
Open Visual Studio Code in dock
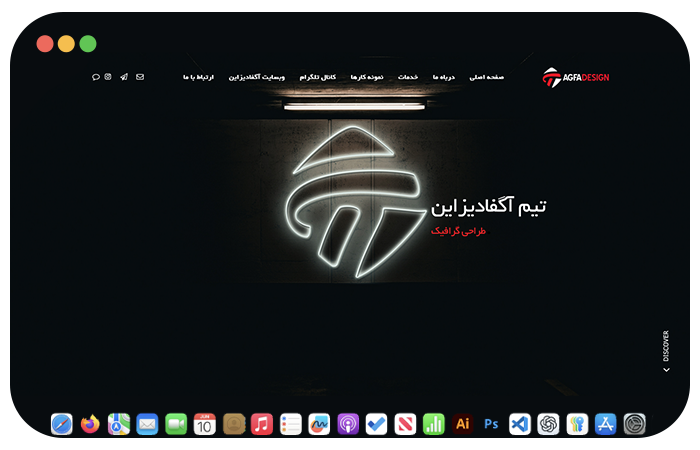[x=519, y=424]
